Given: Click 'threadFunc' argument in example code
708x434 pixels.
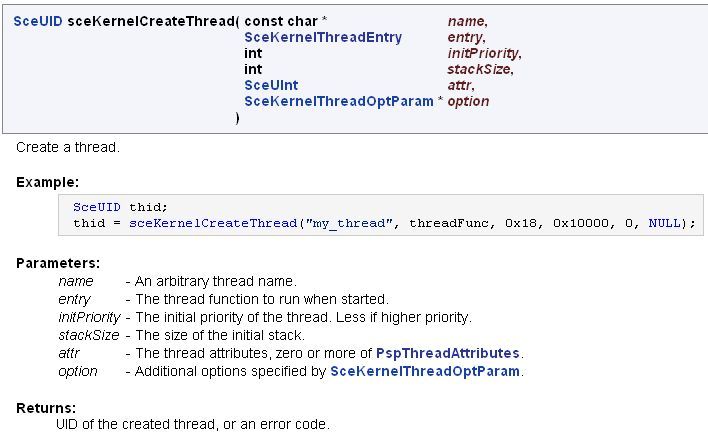Looking at the screenshot, I should 452,223.
